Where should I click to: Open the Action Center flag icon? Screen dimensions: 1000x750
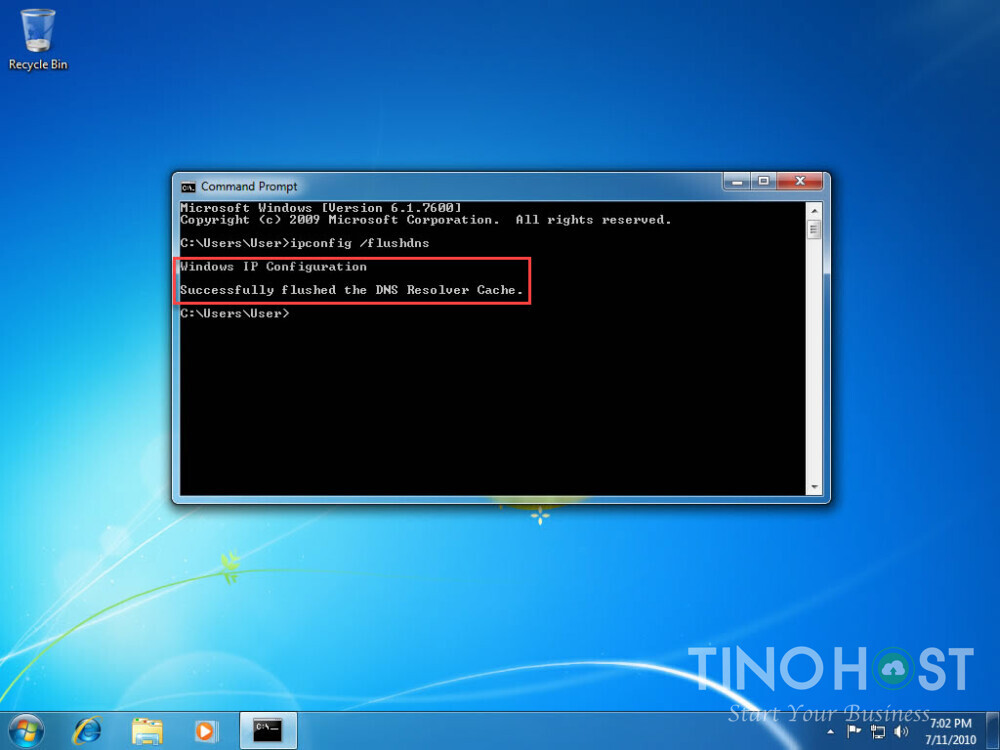coord(854,731)
